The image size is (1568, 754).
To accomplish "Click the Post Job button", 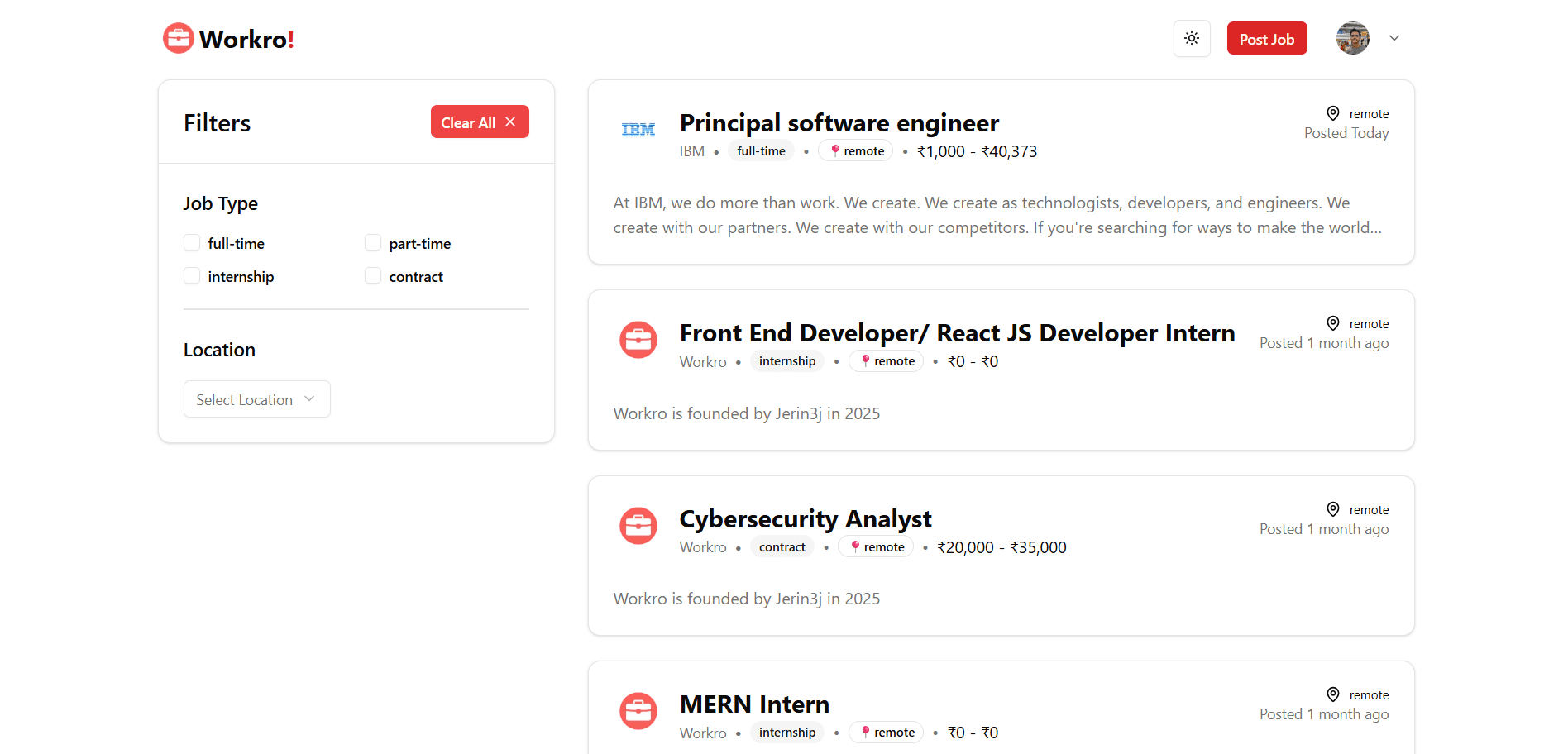I will click(x=1266, y=39).
